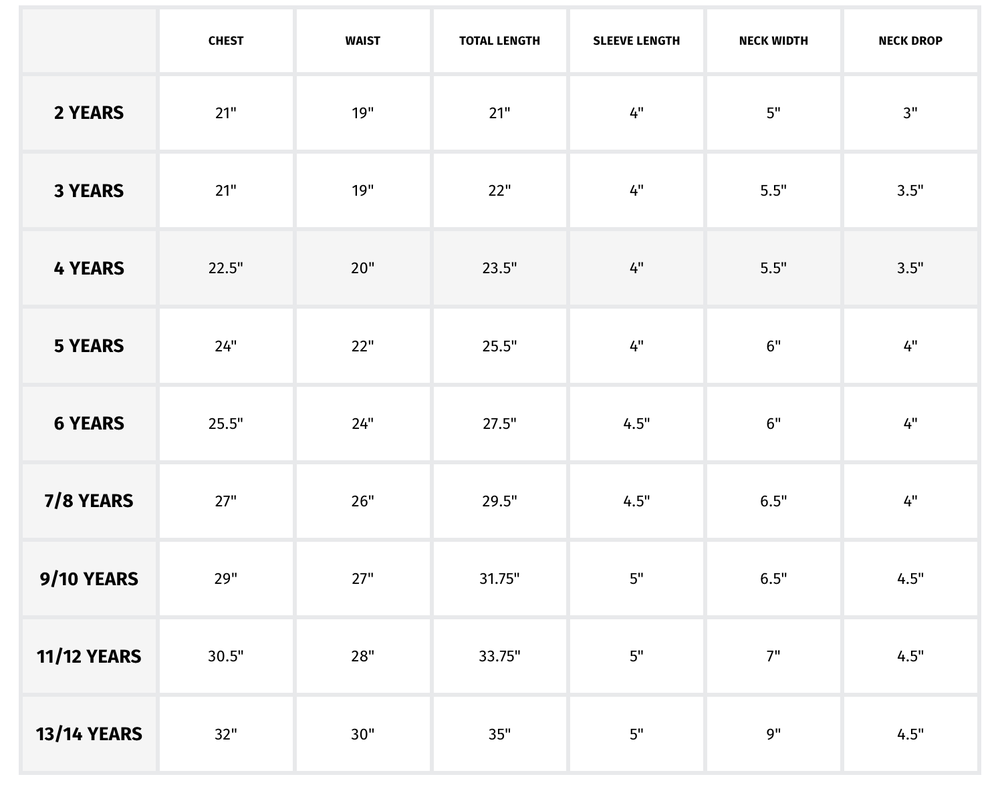
Task: Select the 33.75" total length cell
Action: click(x=500, y=657)
